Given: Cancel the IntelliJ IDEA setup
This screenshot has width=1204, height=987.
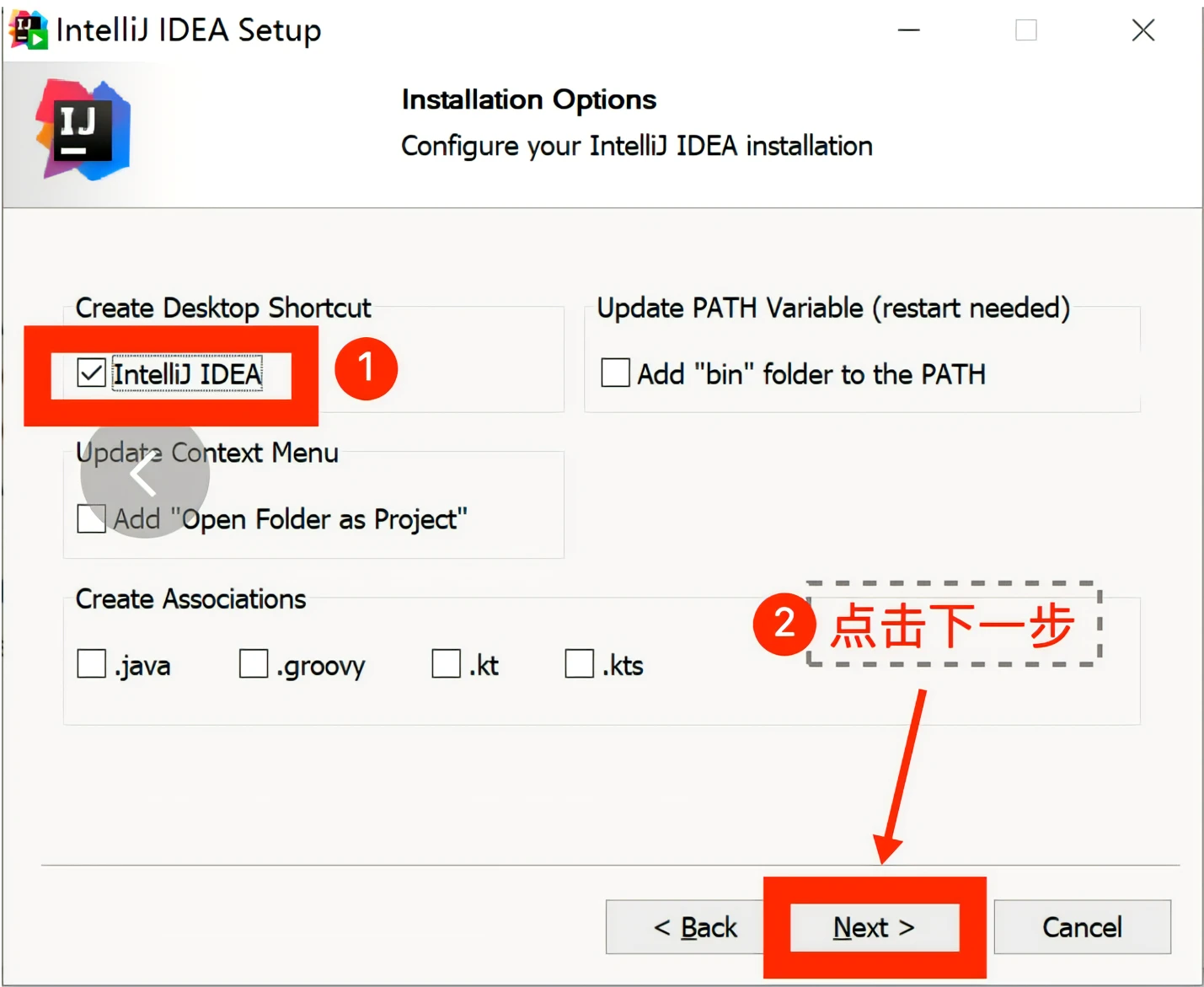Looking at the screenshot, I should click(1083, 927).
